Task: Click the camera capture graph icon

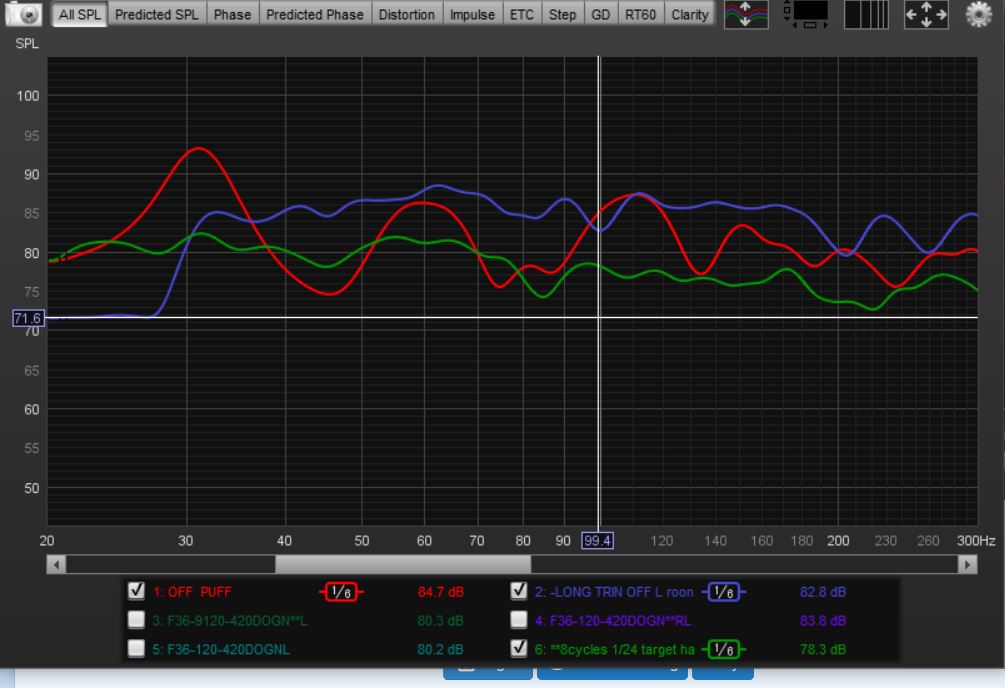Action: tap(27, 15)
